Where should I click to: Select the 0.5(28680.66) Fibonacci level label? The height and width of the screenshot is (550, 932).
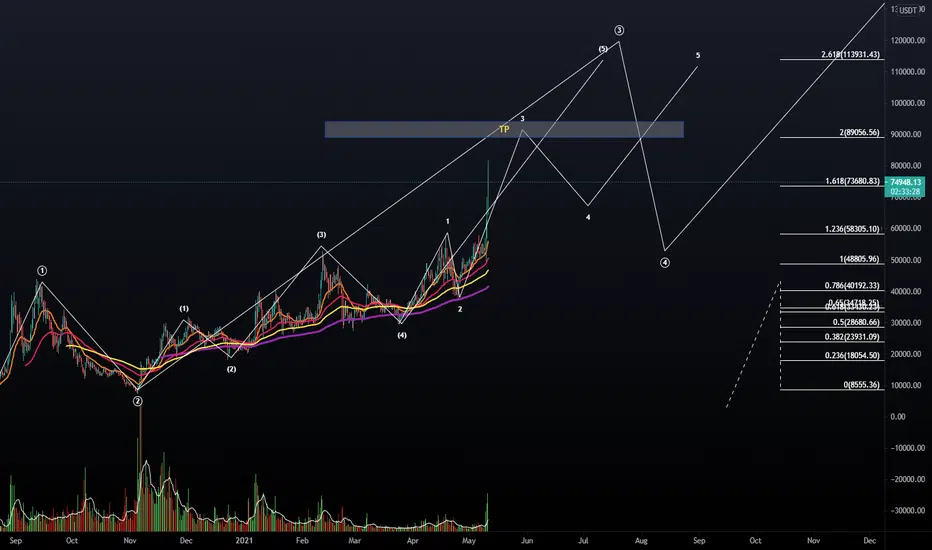coord(855,322)
